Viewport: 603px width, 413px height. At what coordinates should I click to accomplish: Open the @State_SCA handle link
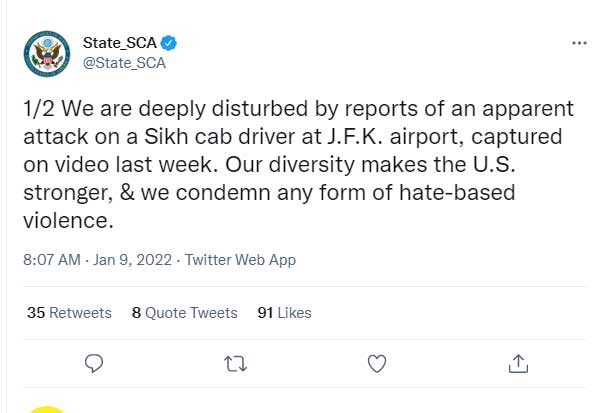pos(124,62)
